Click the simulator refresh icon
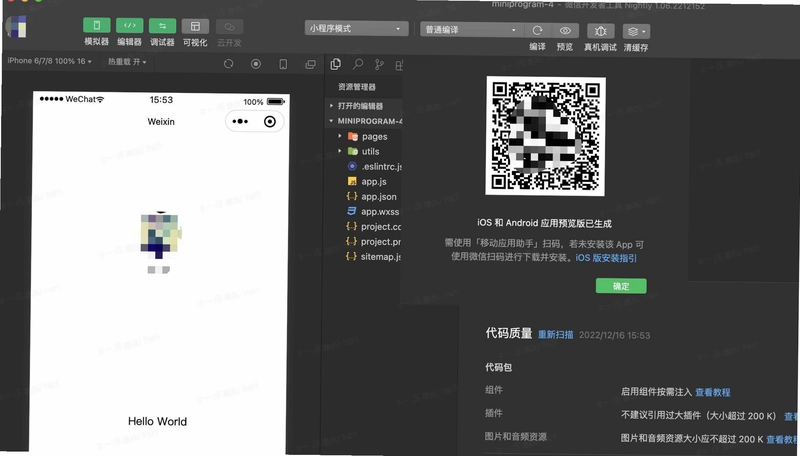 229,64
